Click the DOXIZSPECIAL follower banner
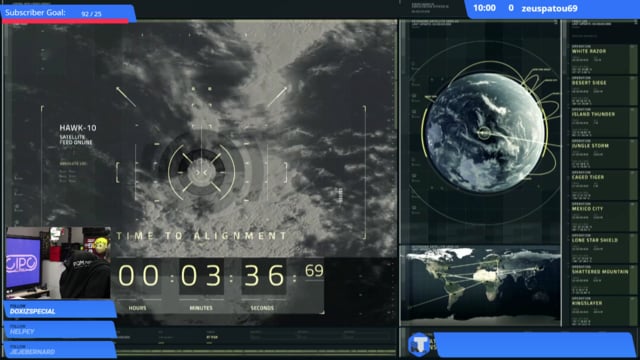 (60, 309)
